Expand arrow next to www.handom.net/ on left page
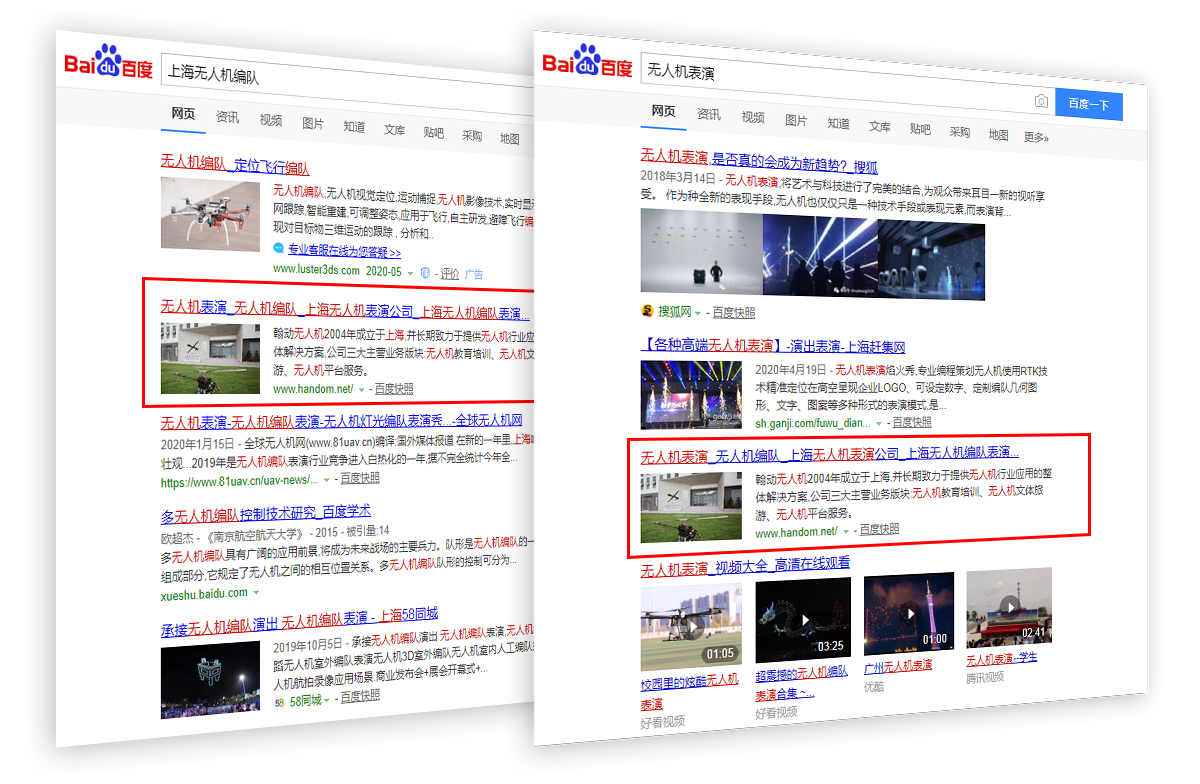1200x784 pixels. click(x=361, y=389)
